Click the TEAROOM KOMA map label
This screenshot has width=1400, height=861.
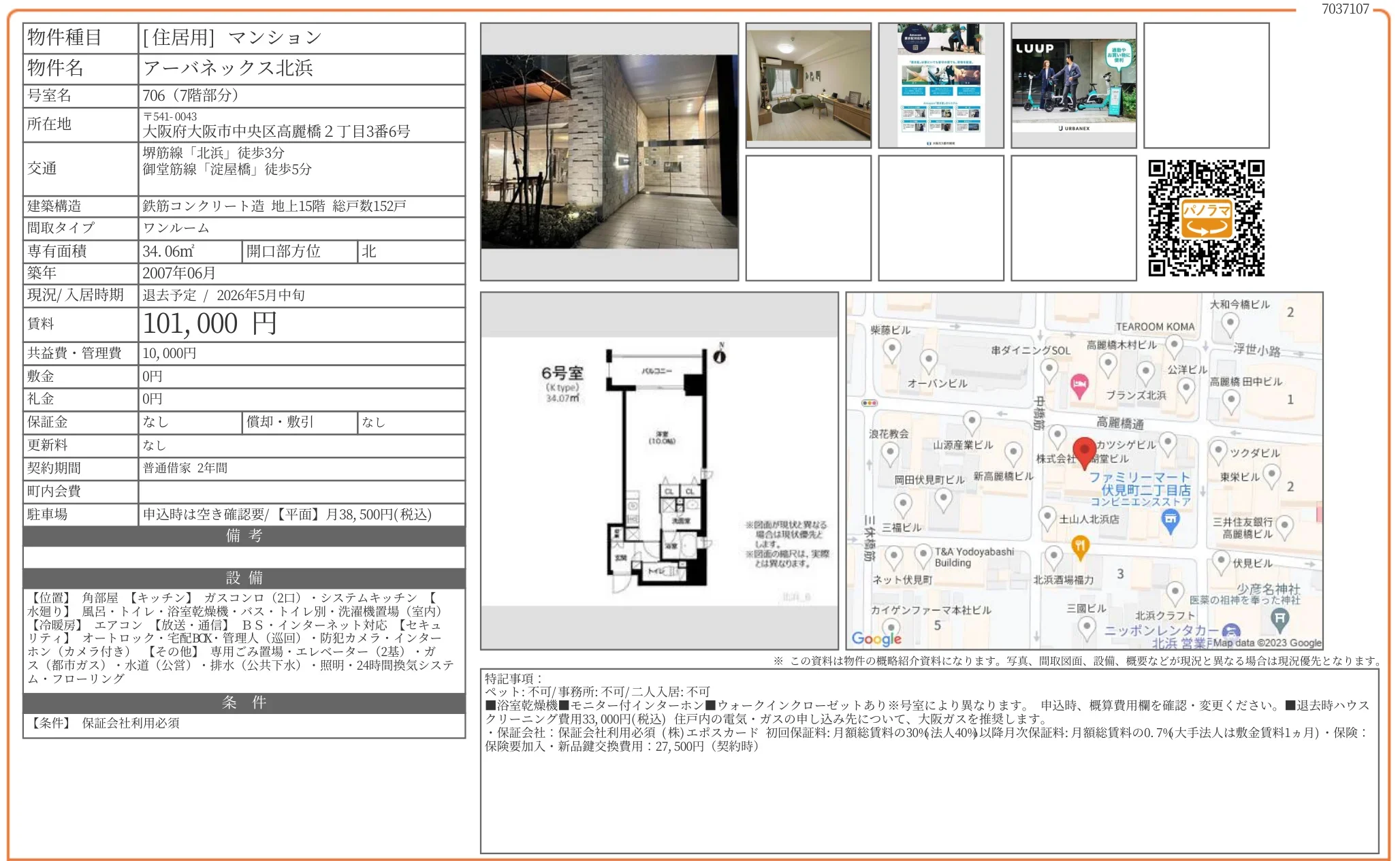pos(1155,327)
